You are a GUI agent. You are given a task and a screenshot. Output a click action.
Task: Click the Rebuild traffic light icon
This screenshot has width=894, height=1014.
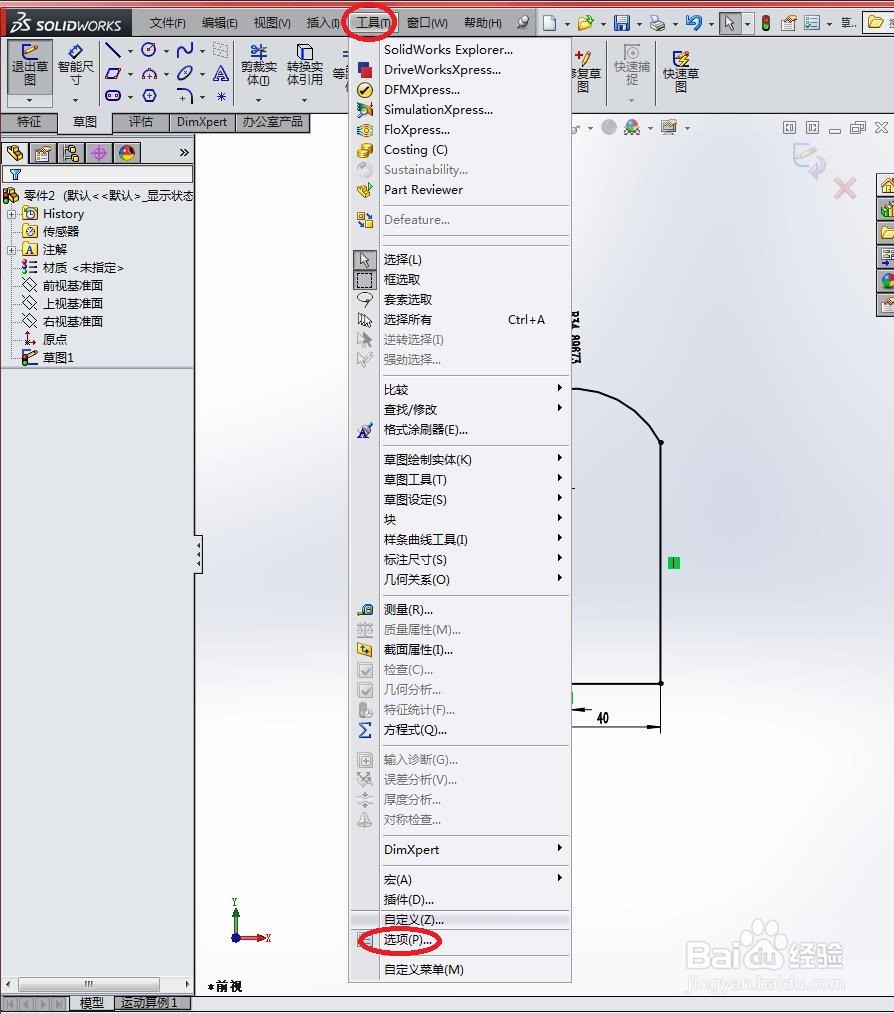tap(766, 23)
